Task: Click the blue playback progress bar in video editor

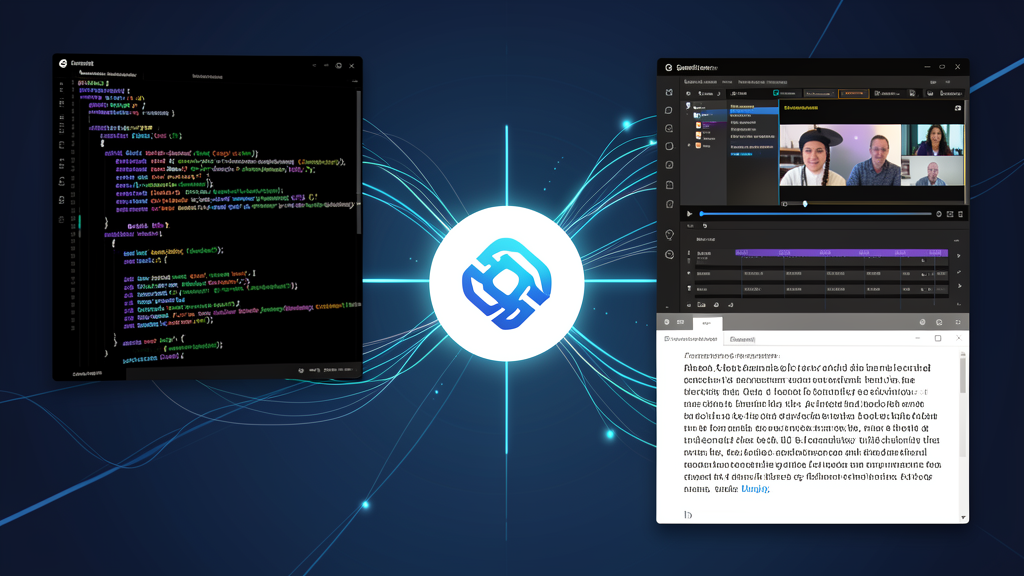Action: pyautogui.click(x=816, y=214)
